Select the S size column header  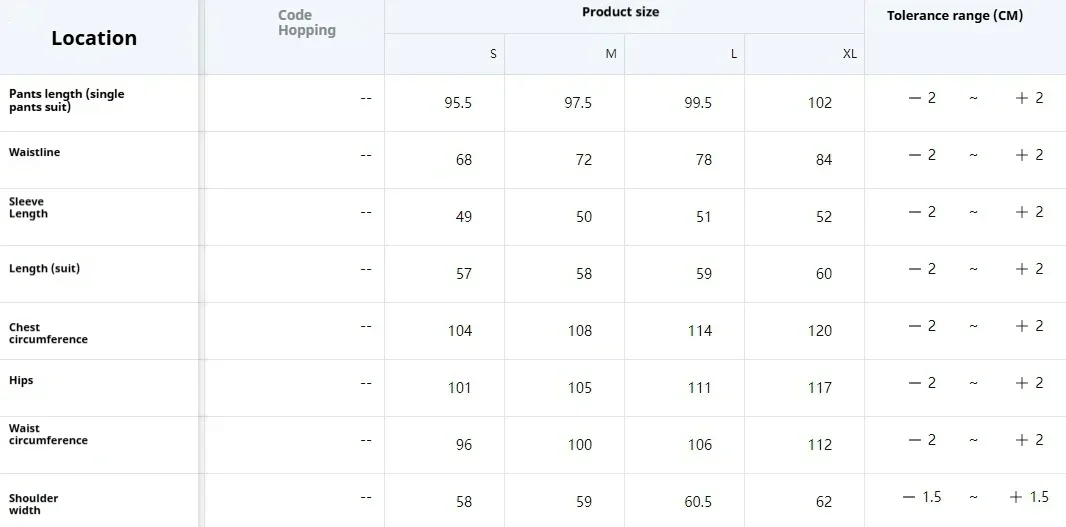(493, 54)
